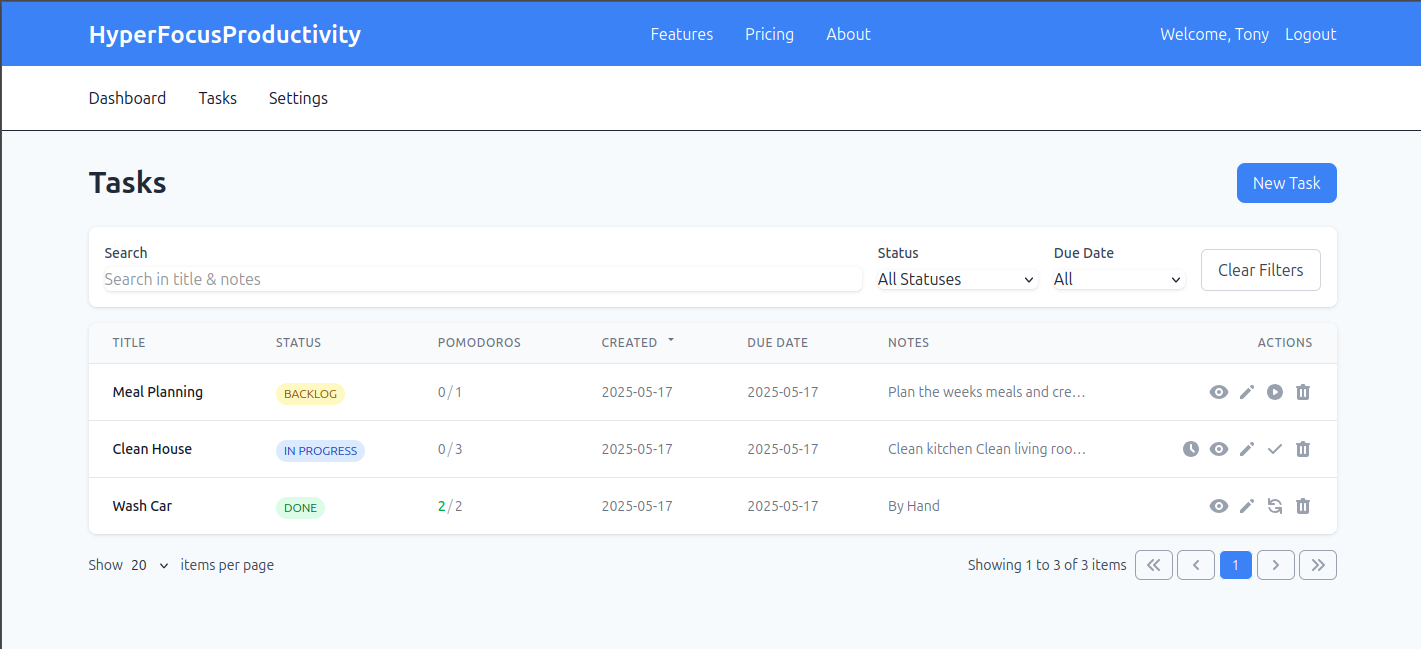This screenshot has height=649, width=1421.
Task: Edit the Meal Planning task (pencil icon)
Action: tap(1246, 392)
